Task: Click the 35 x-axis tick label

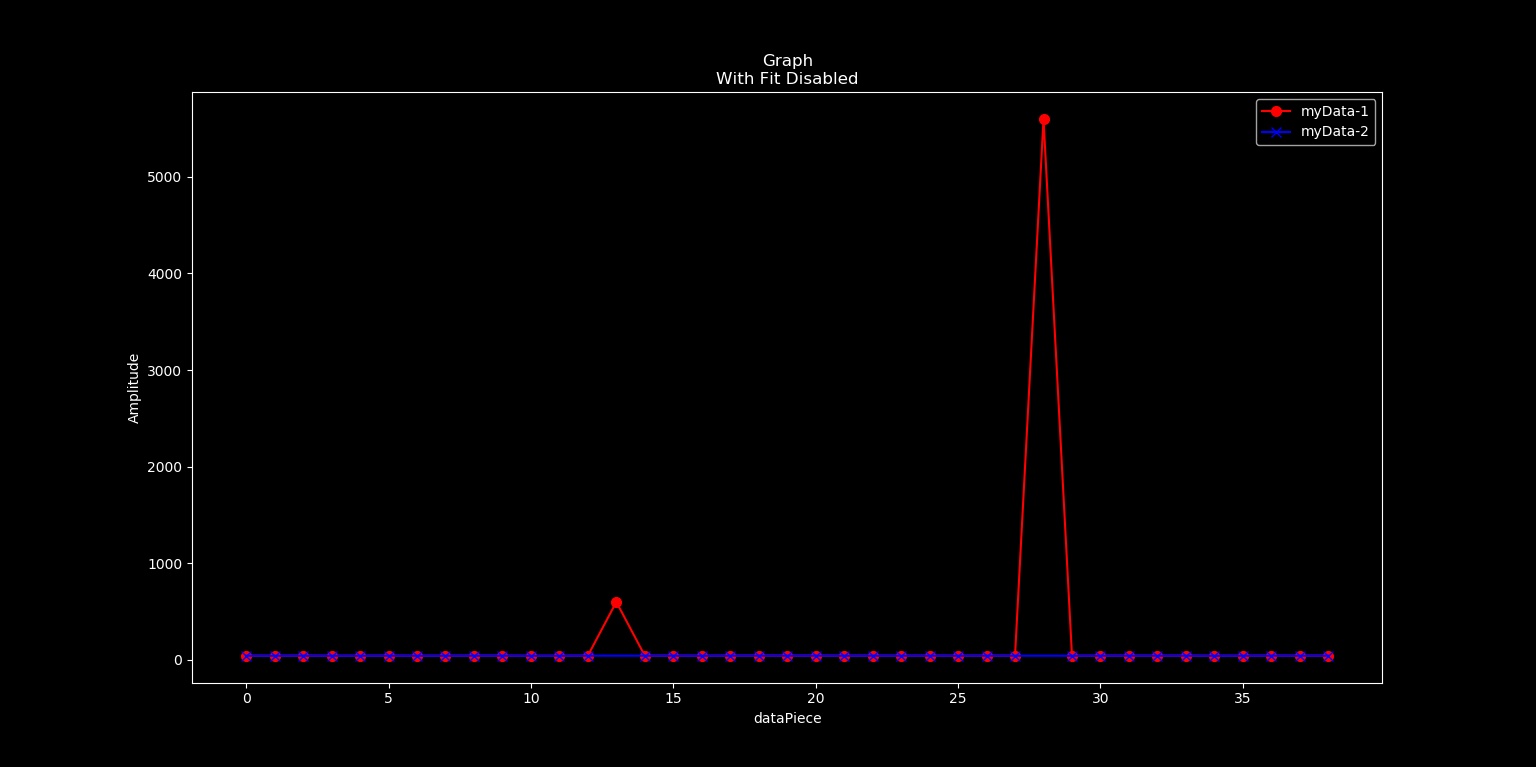Action: pos(1243,698)
